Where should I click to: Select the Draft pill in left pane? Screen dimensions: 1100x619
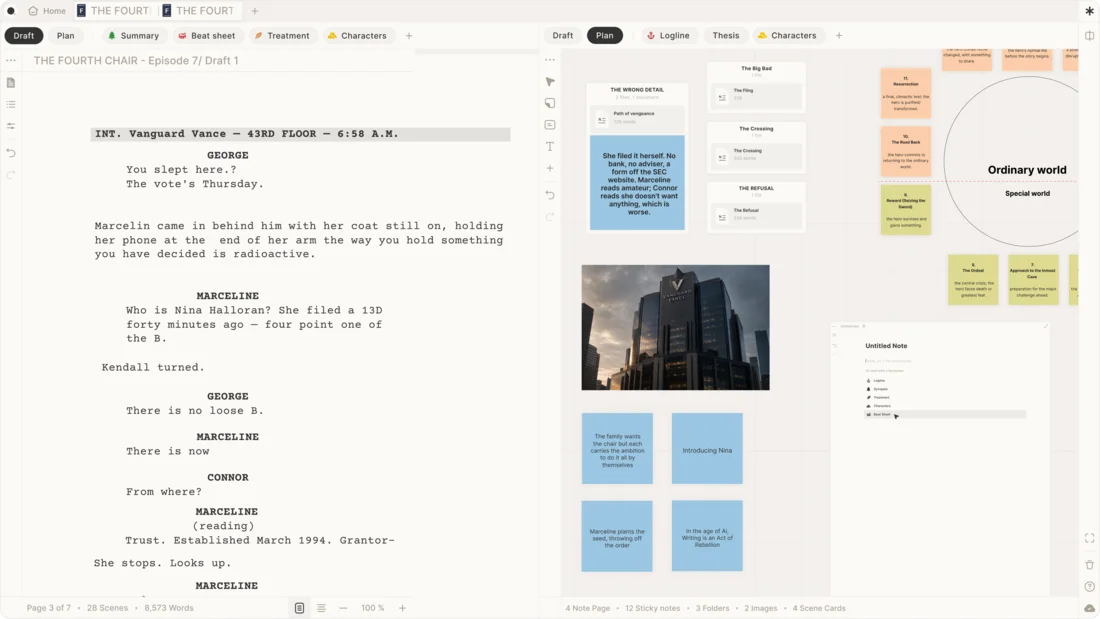click(24, 36)
